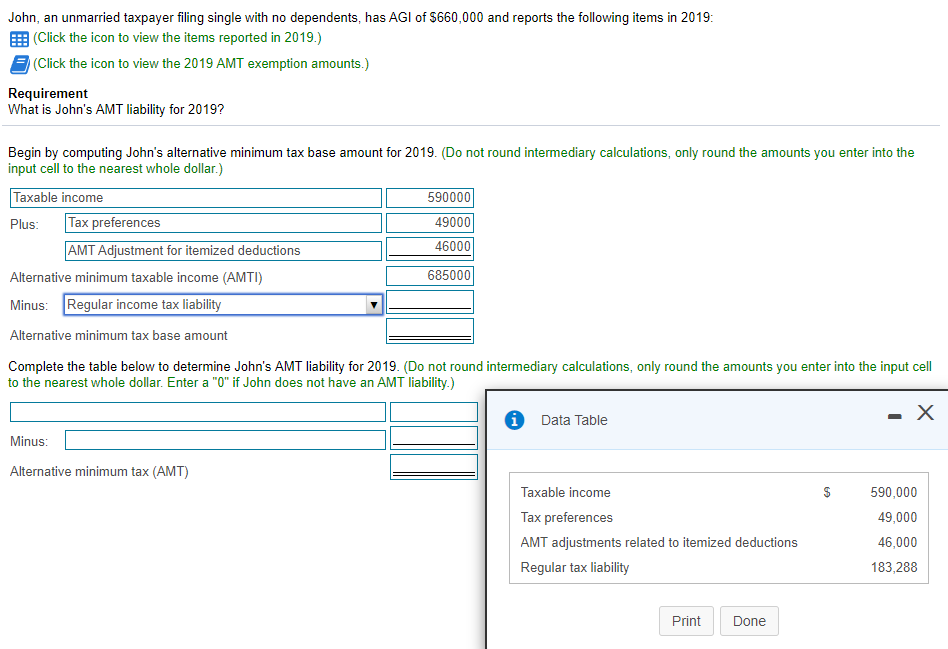This screenshot has width=948, height=649.
Task: Select the 46,000 value in Data Table
Action: click(897, 543)
